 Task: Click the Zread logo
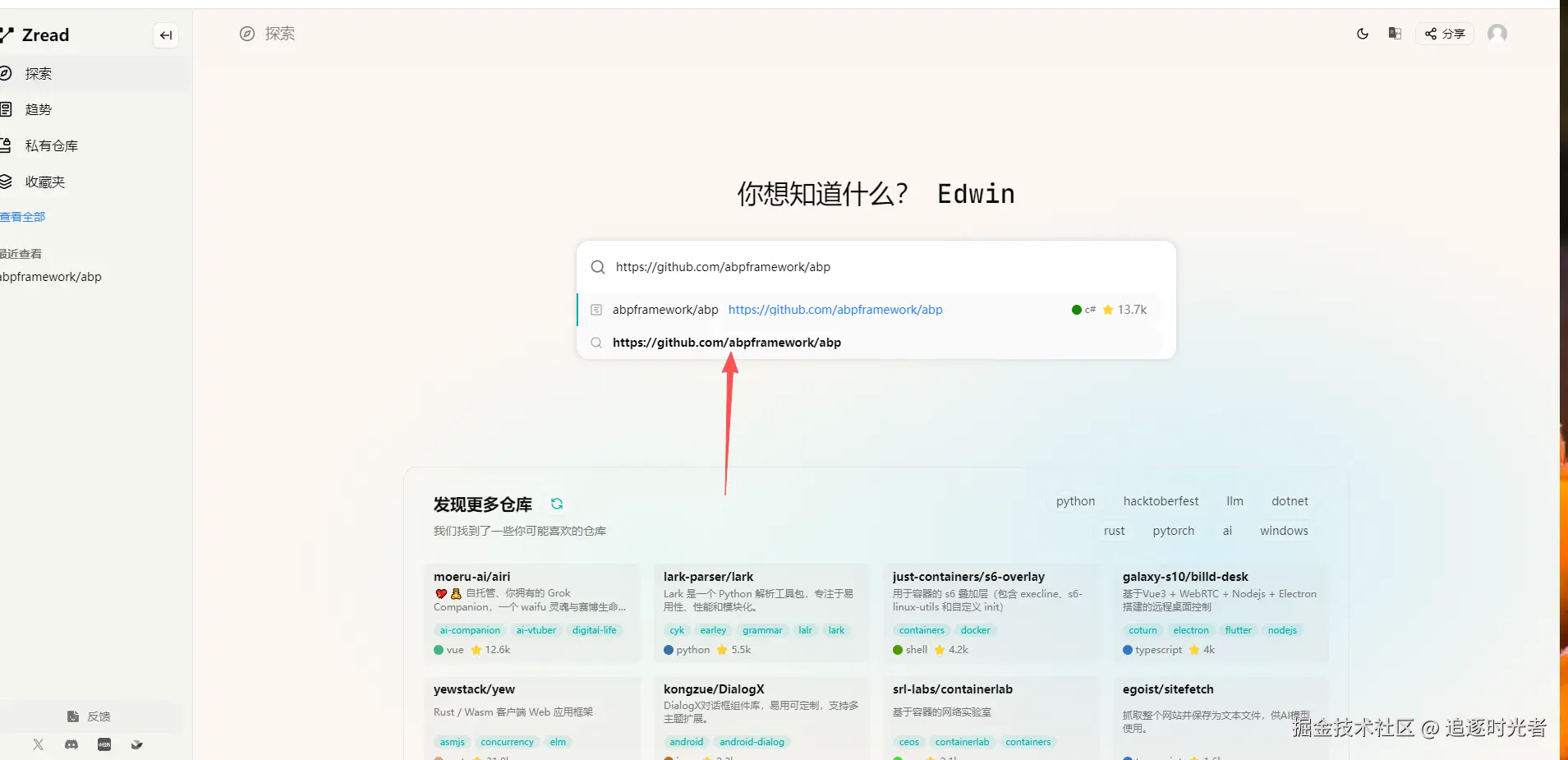coord(34,35)
